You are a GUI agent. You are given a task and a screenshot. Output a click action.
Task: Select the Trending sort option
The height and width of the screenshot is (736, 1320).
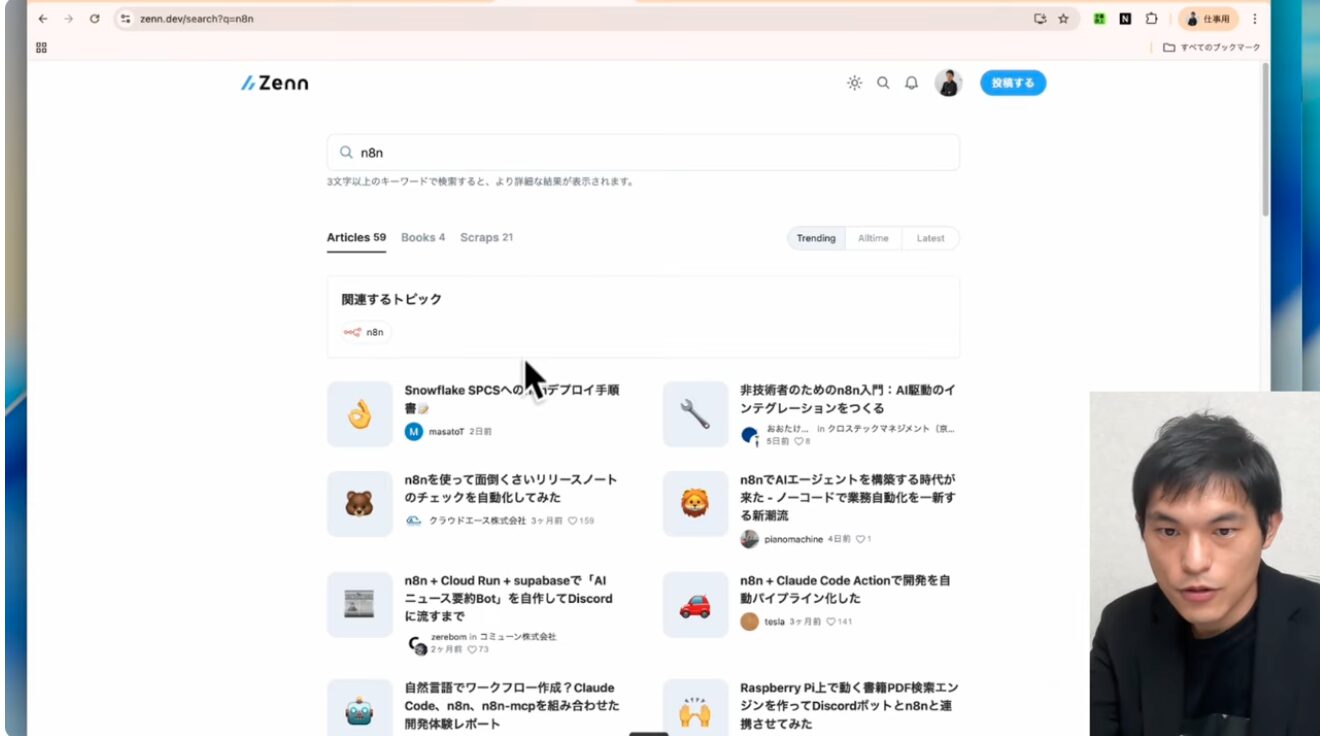point(816,238)
